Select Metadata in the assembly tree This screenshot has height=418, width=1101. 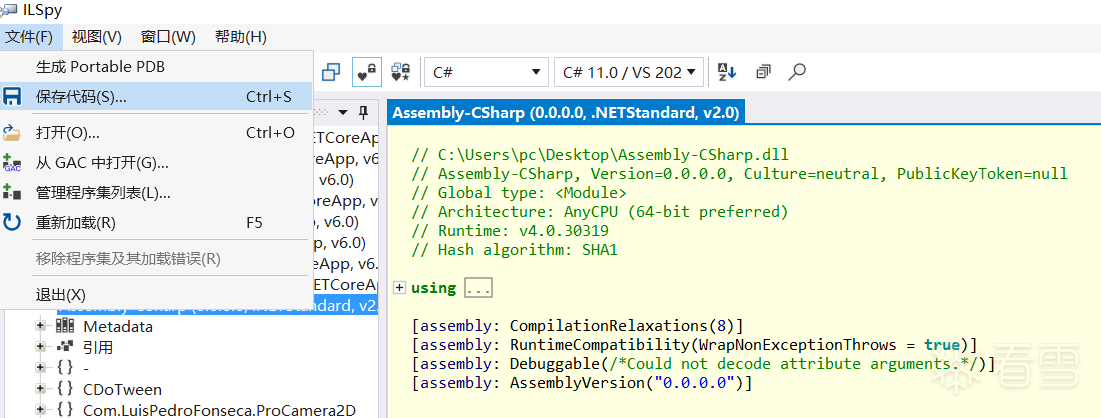click(x=118, y=327)
